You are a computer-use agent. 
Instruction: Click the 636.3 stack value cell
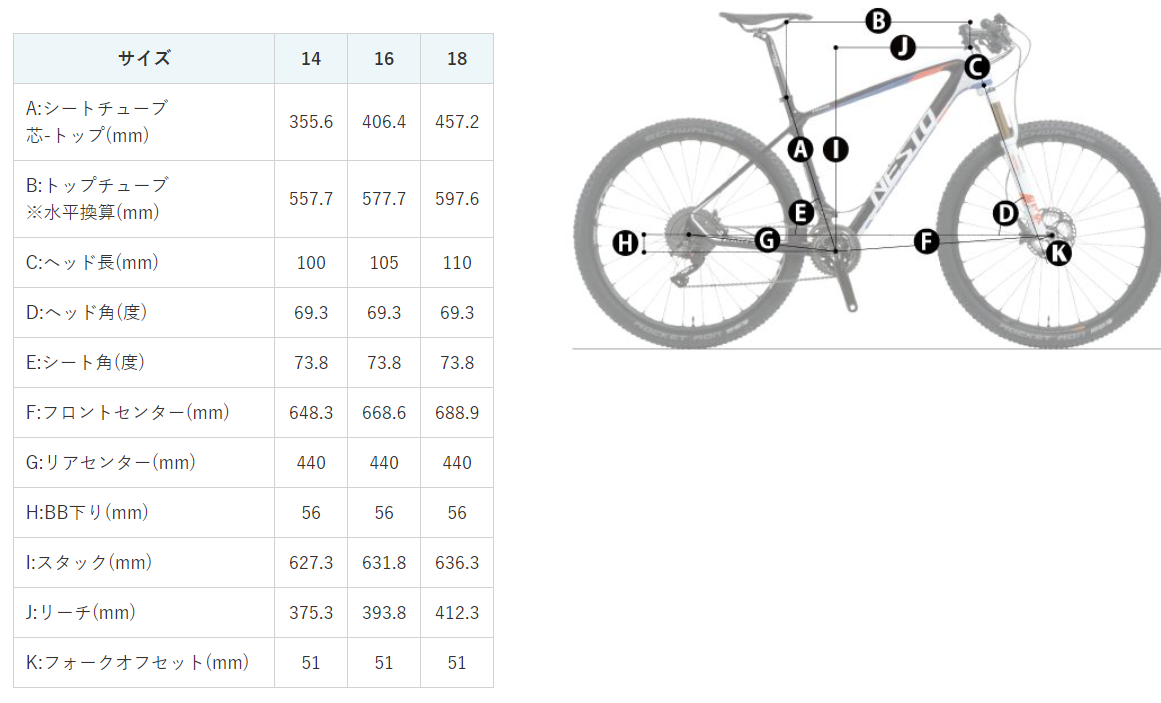[x=457, y=562]
